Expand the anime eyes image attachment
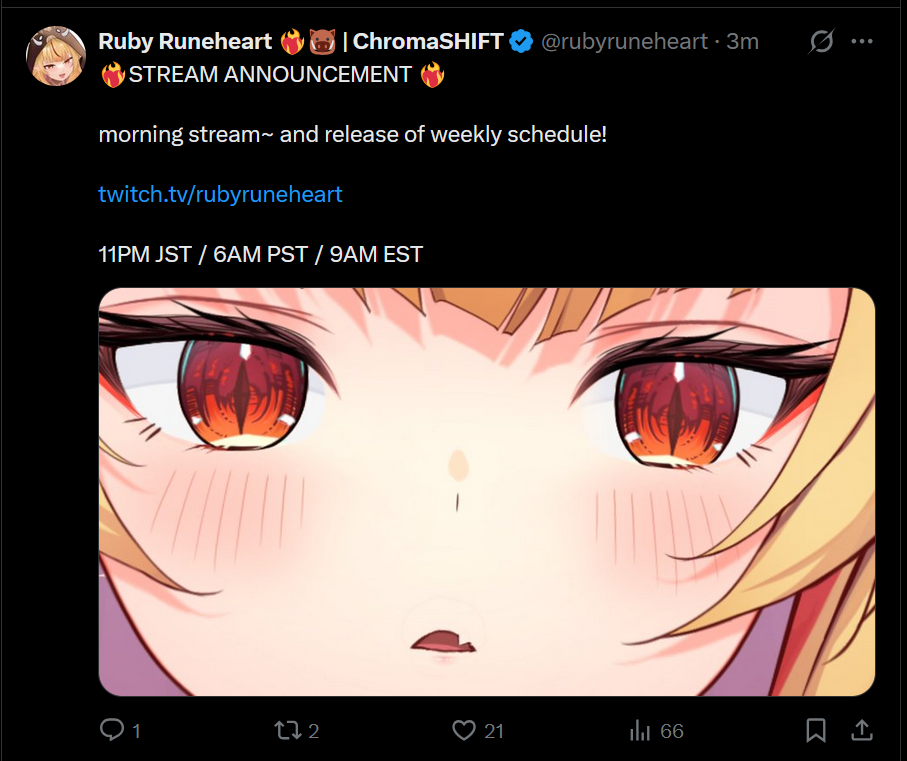 (x=486, y=492)
